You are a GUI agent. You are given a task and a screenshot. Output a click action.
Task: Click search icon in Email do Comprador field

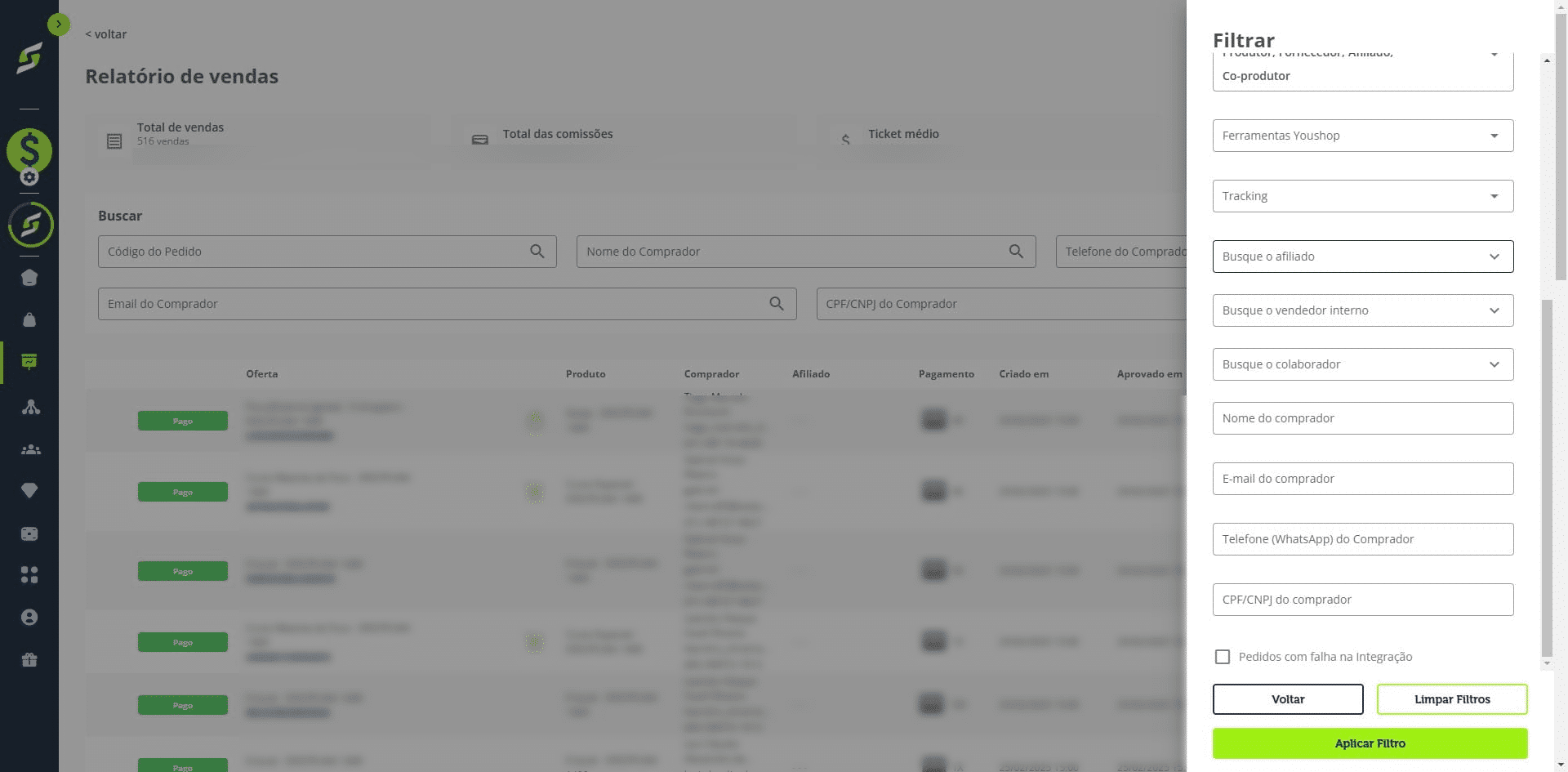pyautogui.click(x=777, y=304)
